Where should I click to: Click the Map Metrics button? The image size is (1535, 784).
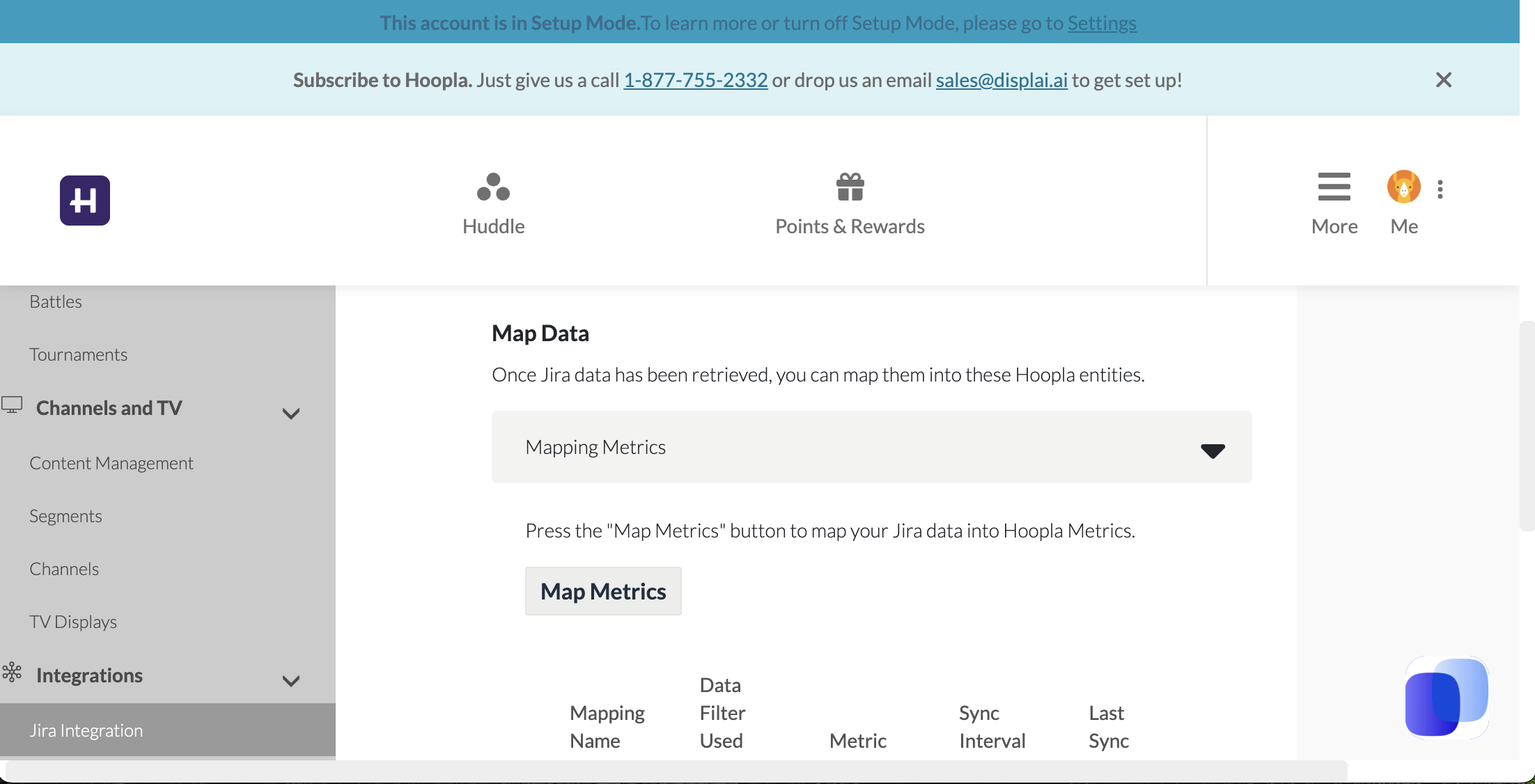click(603, 591)
